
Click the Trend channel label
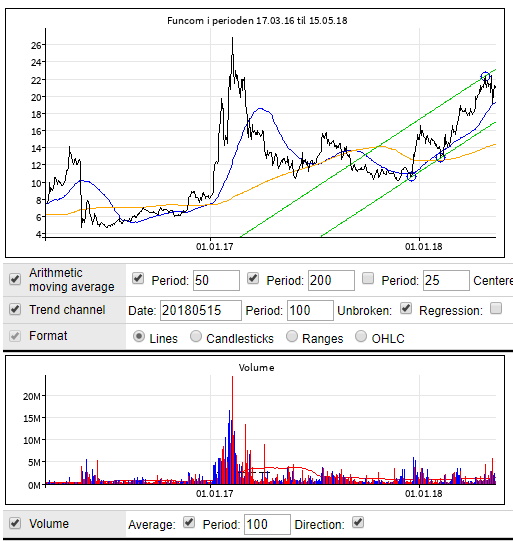click(x=67, y=309)
